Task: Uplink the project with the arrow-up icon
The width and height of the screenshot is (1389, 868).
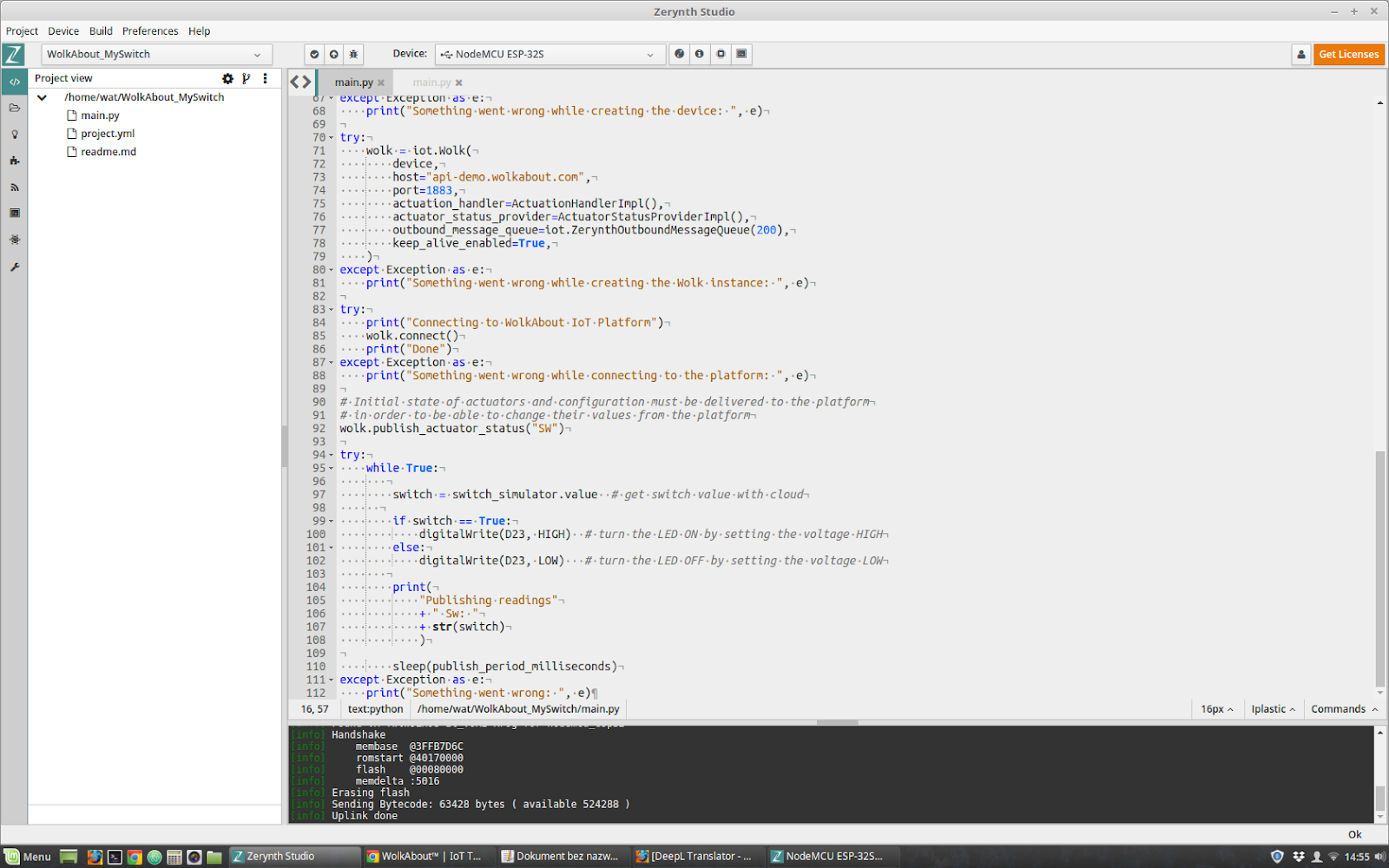Action: pos(334,55)
